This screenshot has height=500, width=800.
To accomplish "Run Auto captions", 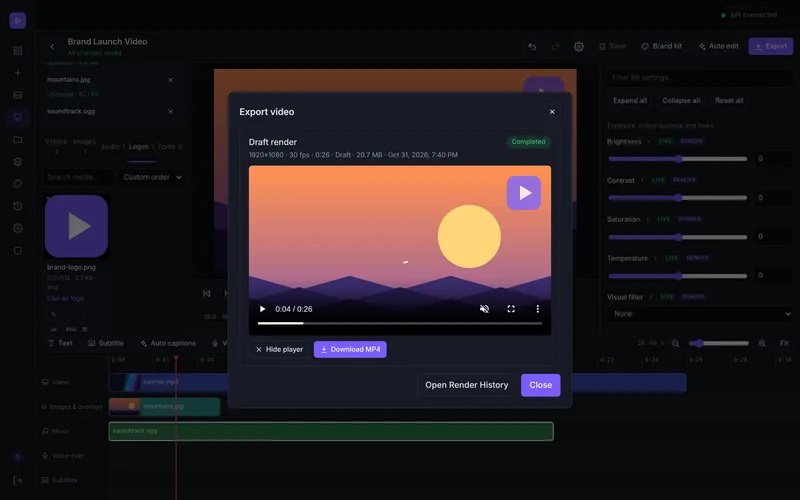I will click(168, 343).
